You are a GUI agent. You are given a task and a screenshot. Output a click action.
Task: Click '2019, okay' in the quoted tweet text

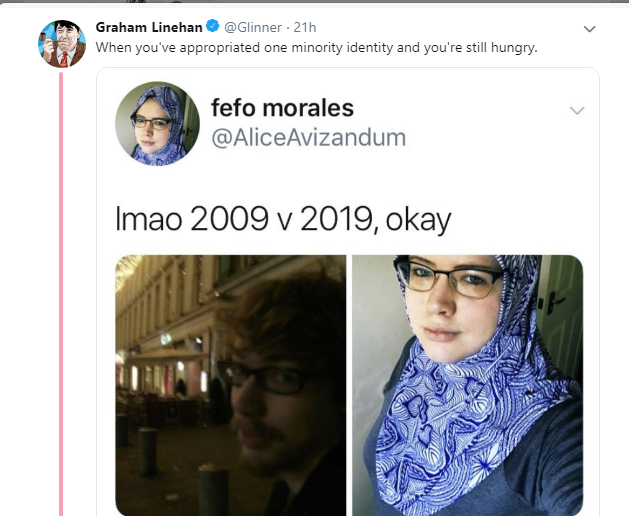pos(376,219)
